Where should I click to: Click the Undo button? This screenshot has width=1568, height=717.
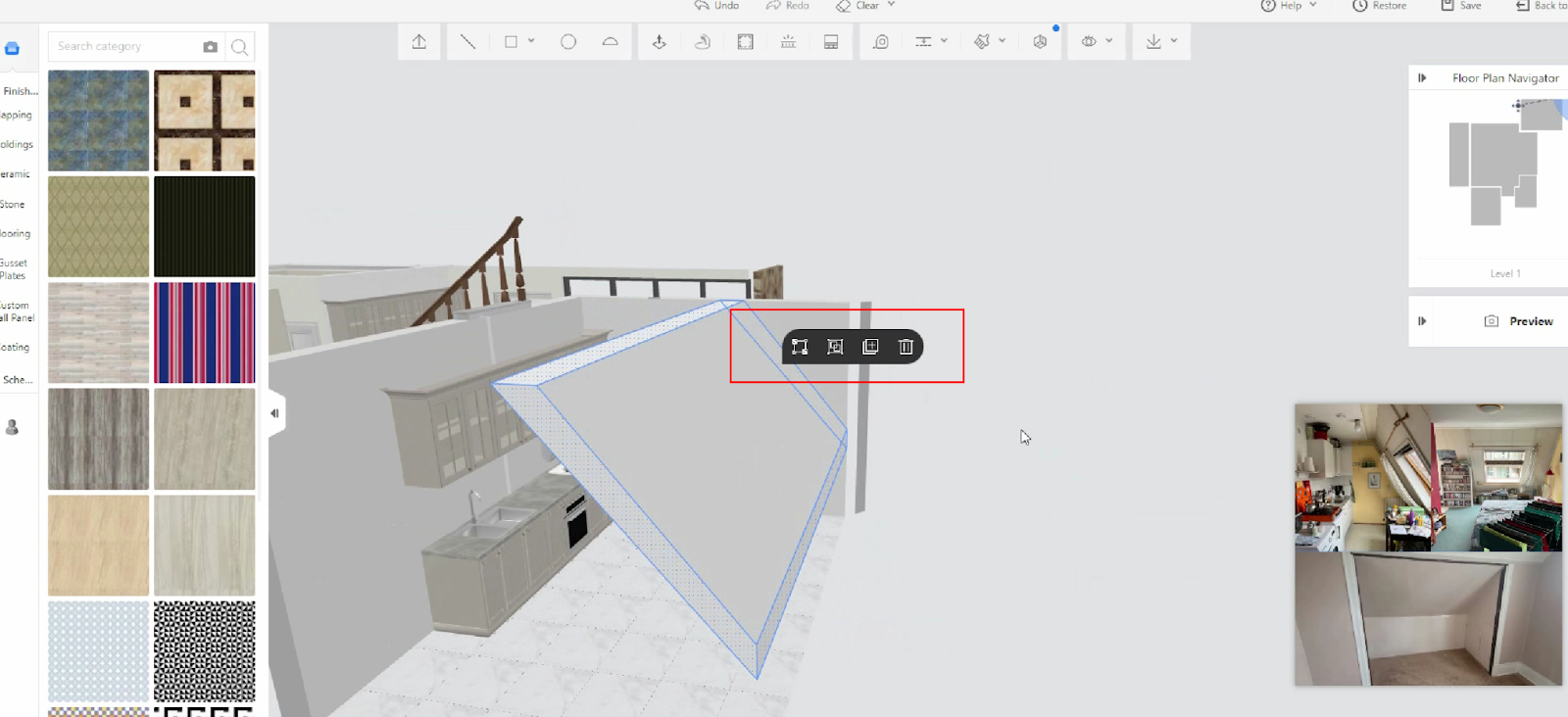coord(716,6)
